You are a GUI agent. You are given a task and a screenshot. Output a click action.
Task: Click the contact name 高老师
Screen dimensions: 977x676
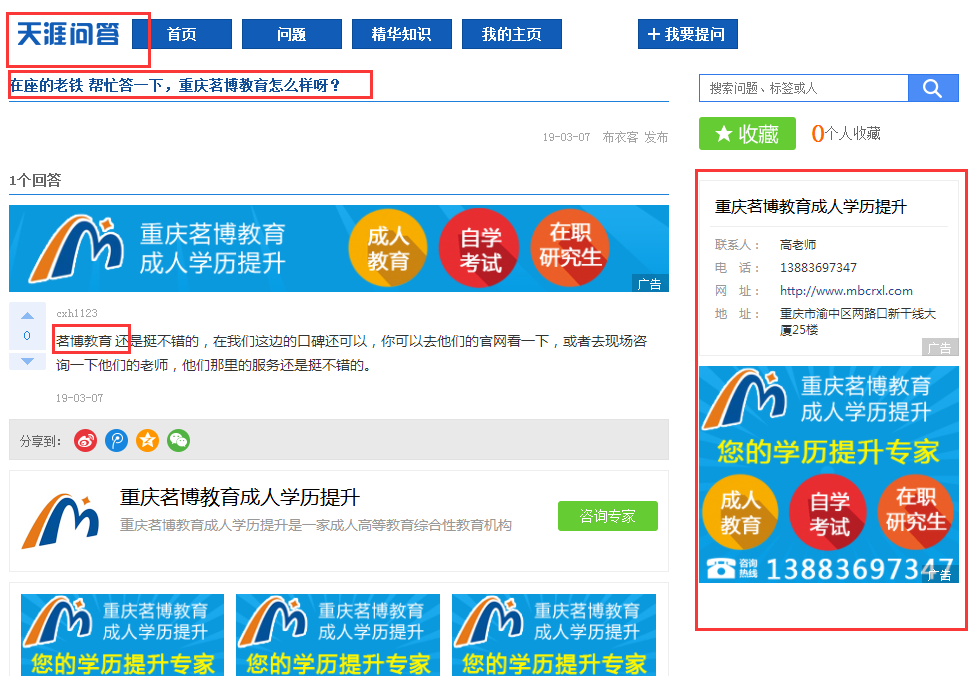(798, 245)
